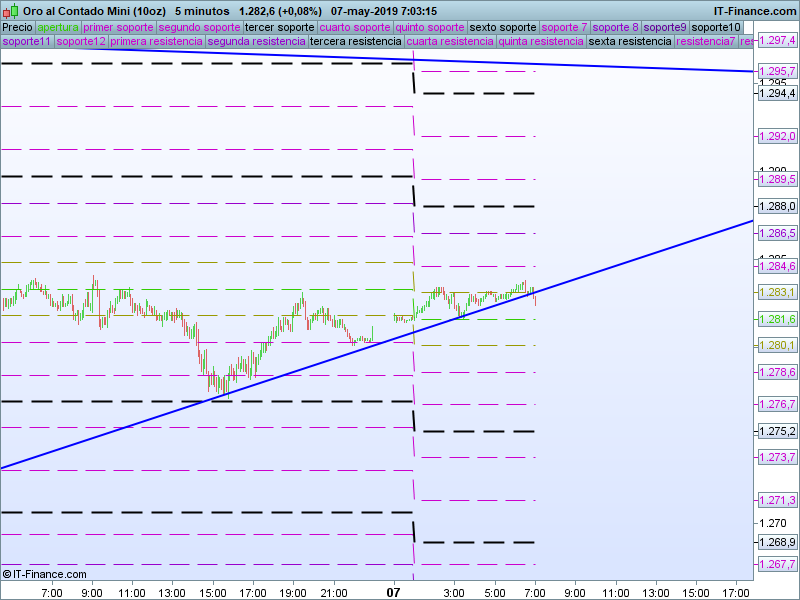Click the 07 day marker on time axis

pos(393,593)
